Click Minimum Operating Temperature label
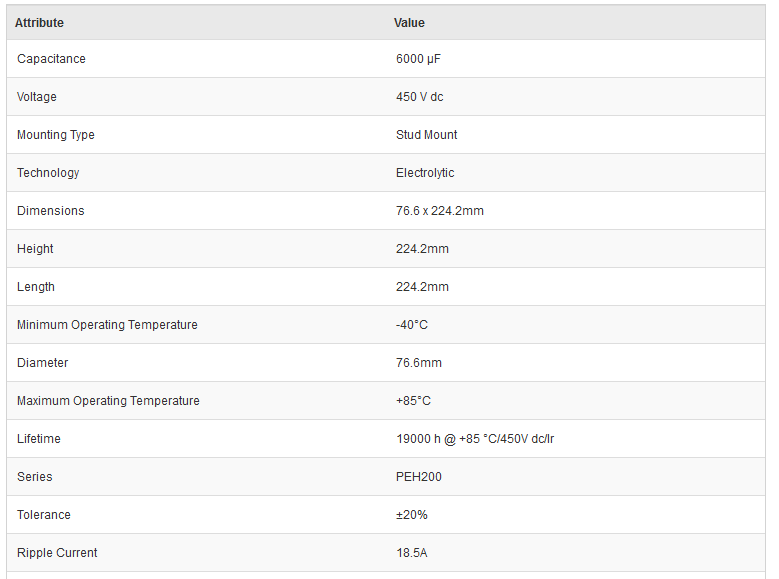The width and height of the screenshot is (779, 579). (x=107, y=325)
